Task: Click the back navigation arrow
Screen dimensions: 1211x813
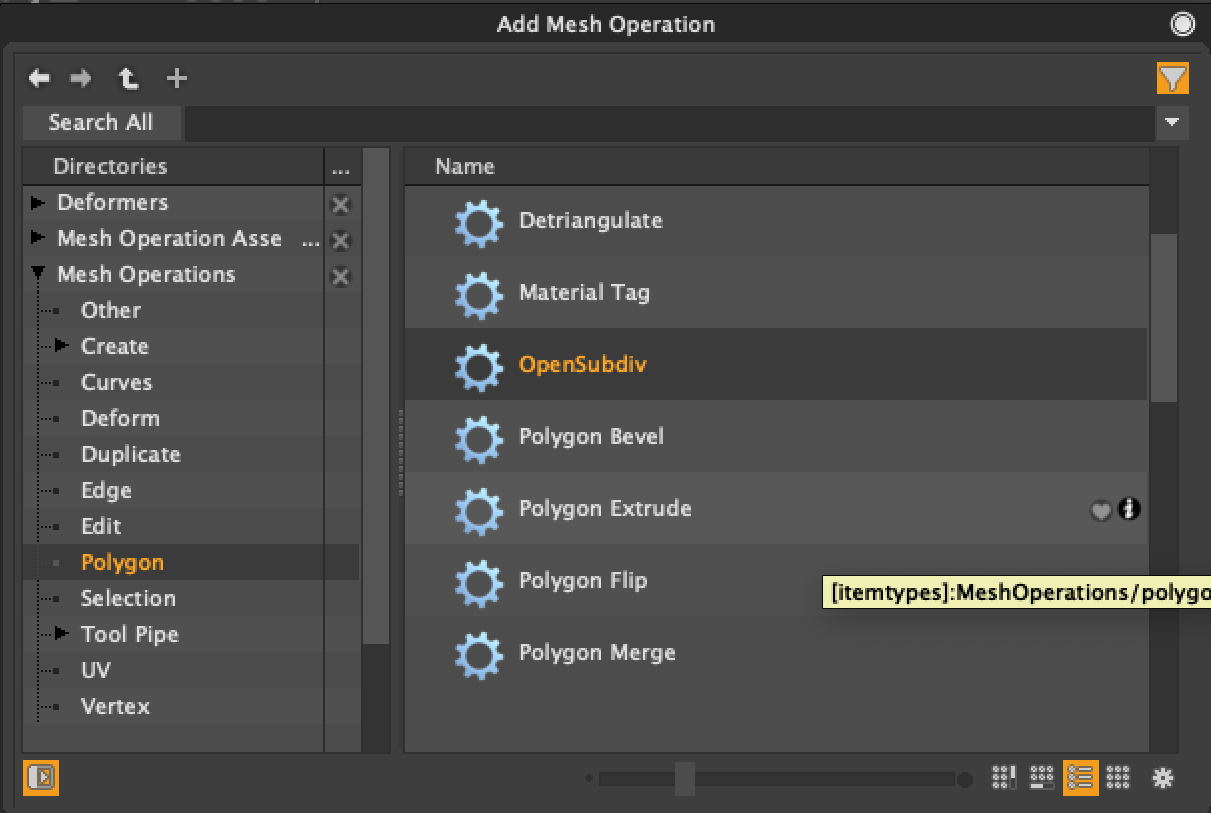Action: [x=39, y=78]
